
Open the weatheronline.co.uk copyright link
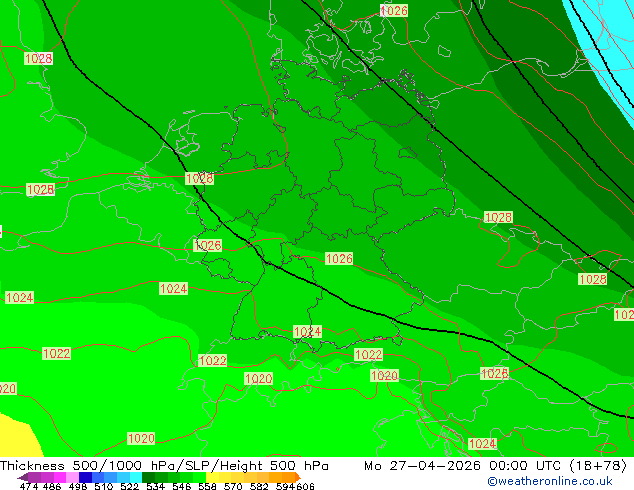550,481
